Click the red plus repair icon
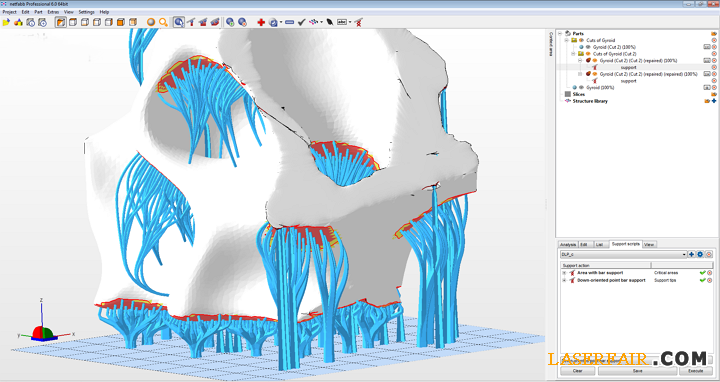Viewport: 720px width, 382px height. coord(261,22)
